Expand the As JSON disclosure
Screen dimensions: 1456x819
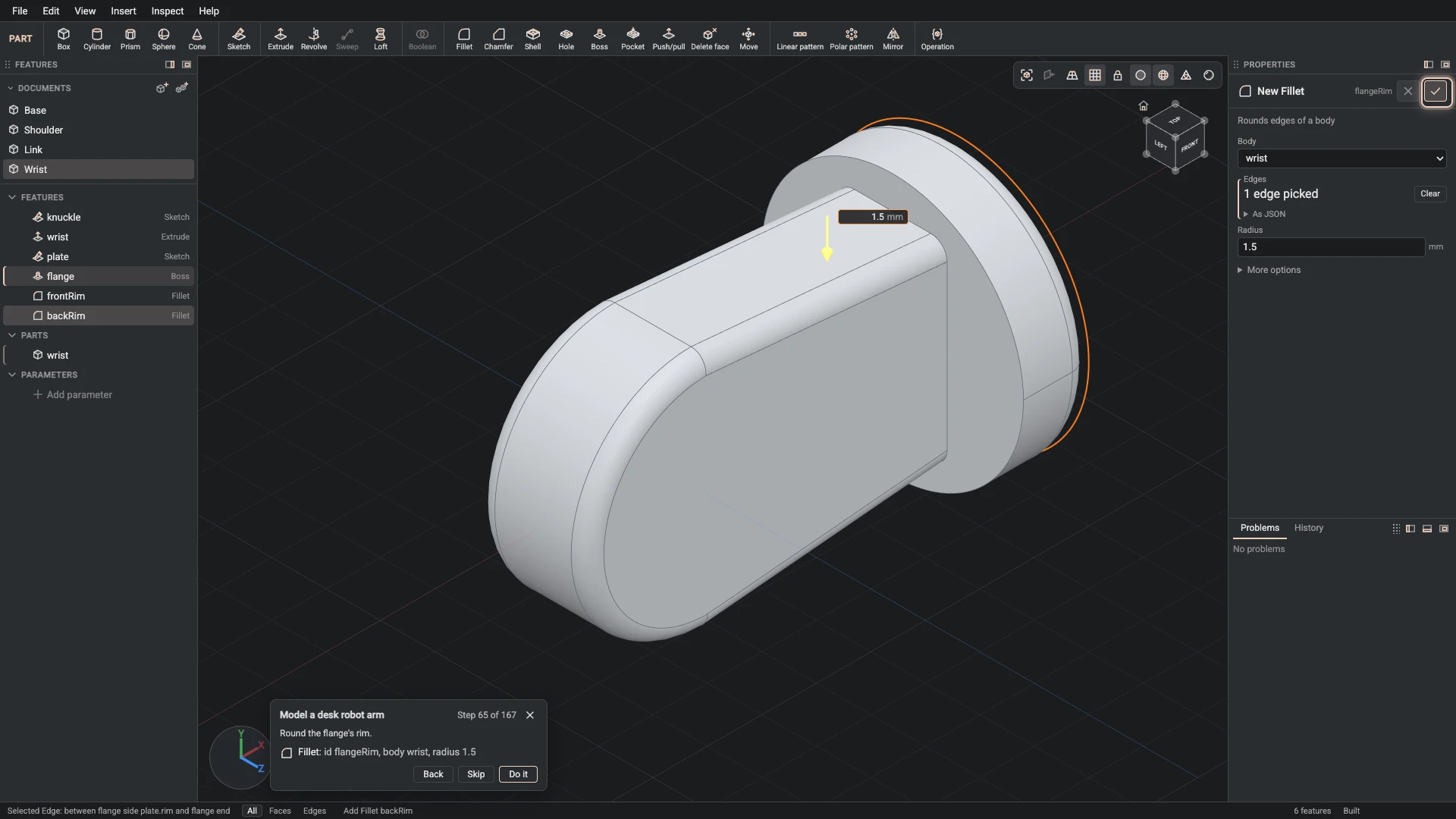pos(1264,215)
